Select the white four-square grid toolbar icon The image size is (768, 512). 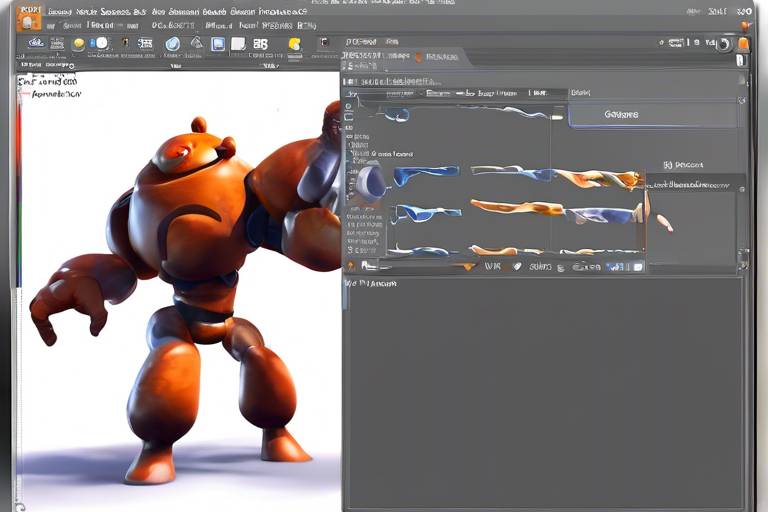tap(261, 44)
